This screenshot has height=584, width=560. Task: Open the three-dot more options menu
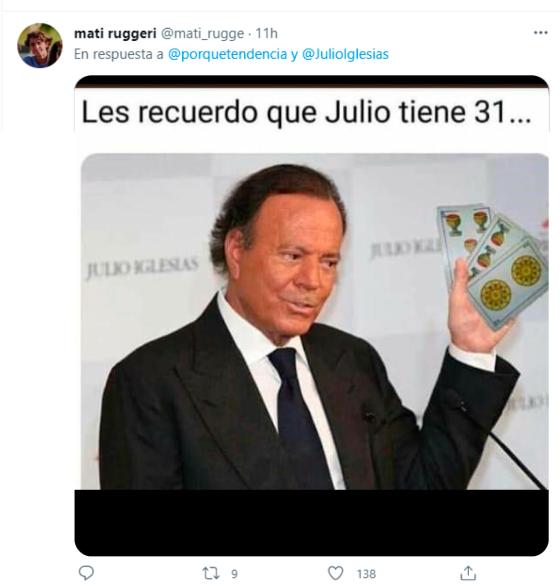(x=540, y=33)
